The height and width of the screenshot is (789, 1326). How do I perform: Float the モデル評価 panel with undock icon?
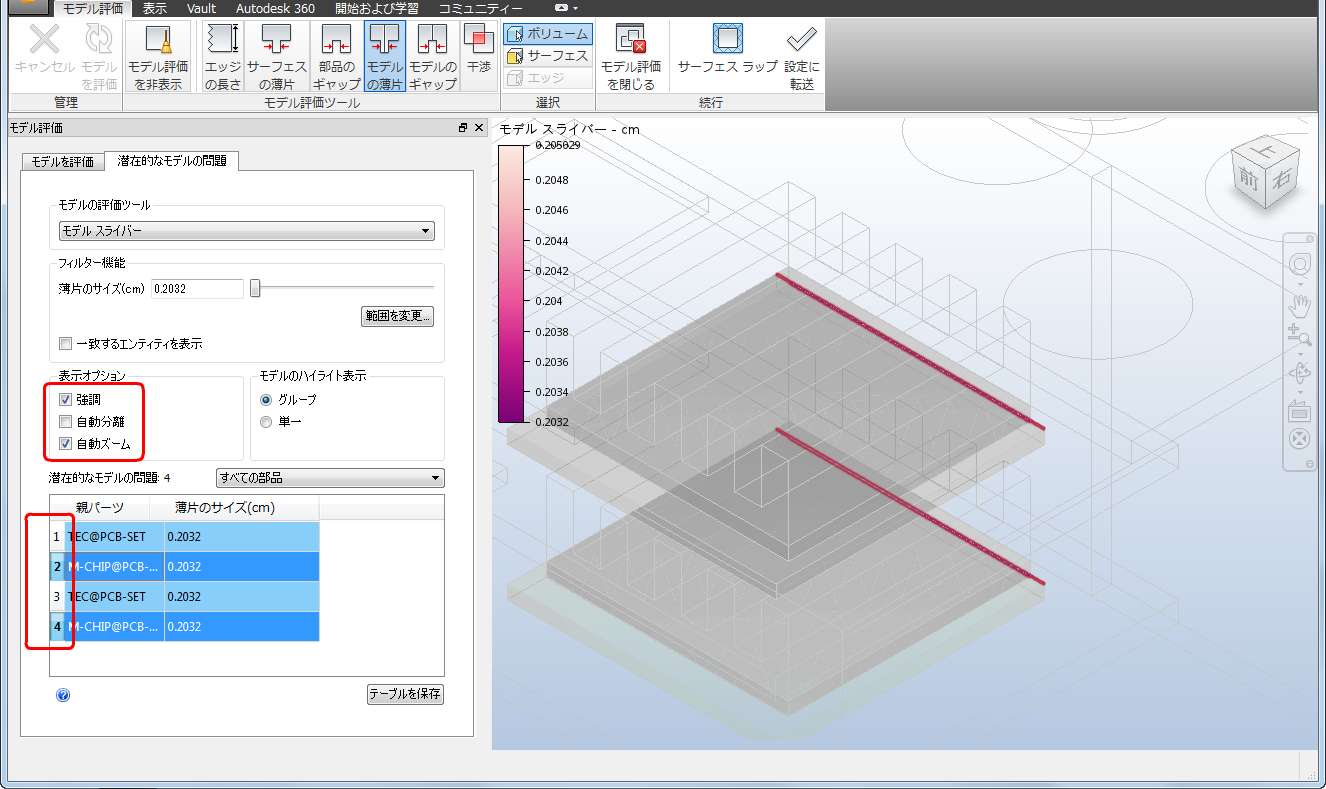[x=463, y=128]
